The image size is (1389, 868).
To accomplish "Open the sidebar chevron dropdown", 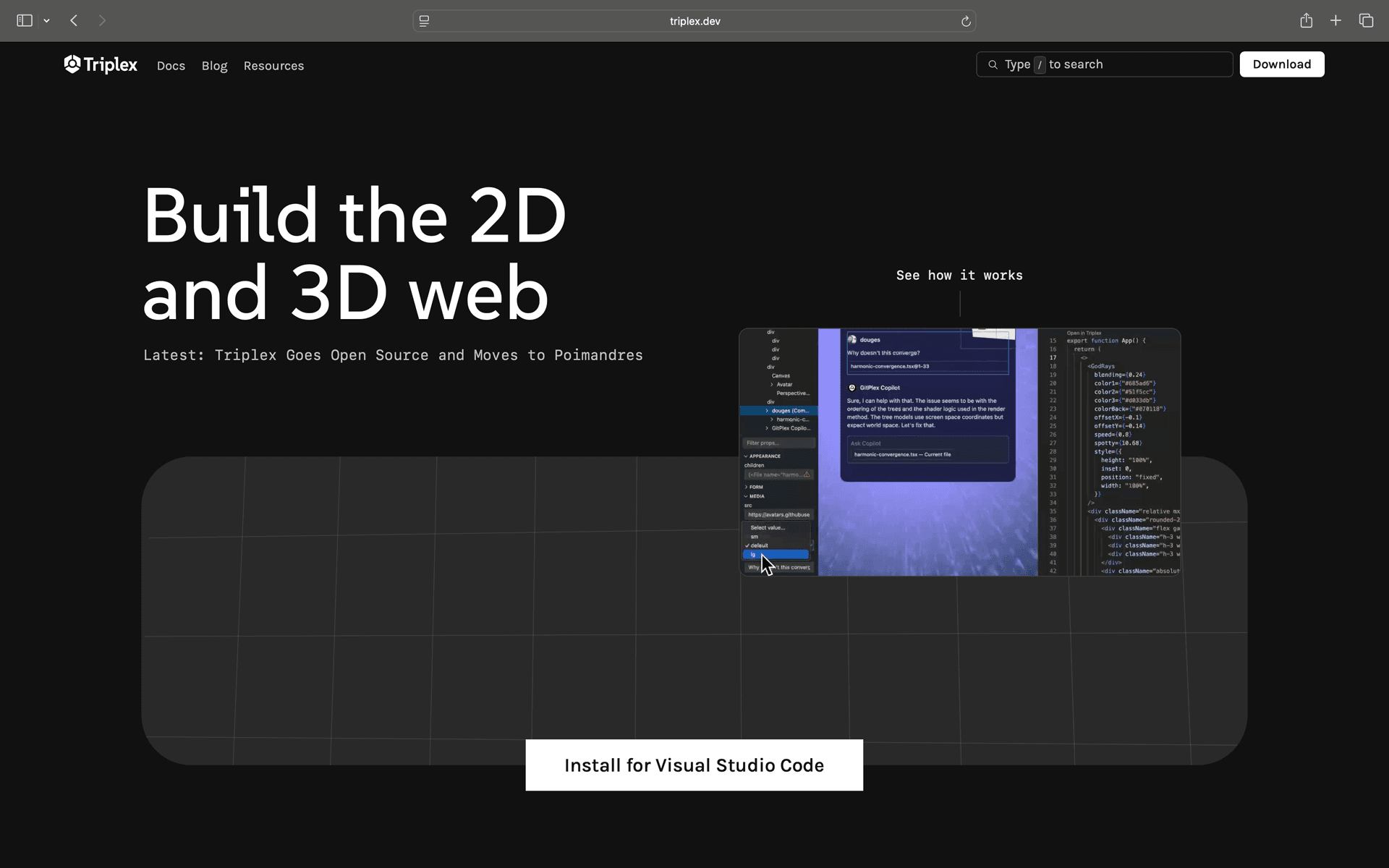I will (x=47, y=21).
